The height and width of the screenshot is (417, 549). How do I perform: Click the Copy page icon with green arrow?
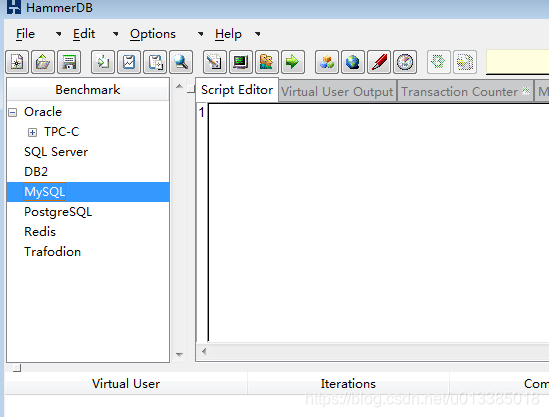[x=103, y=62]
